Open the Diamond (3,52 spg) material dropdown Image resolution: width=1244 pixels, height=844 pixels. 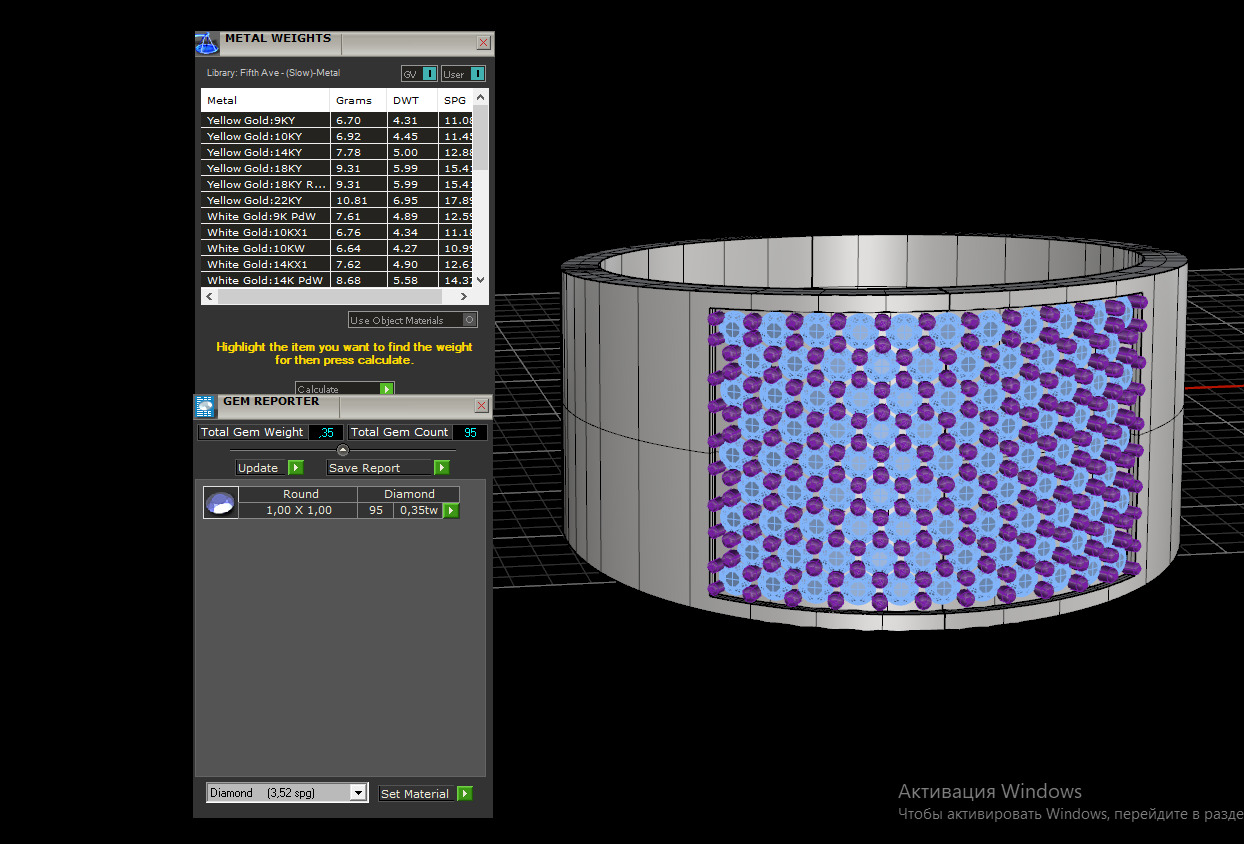[287, 793]
